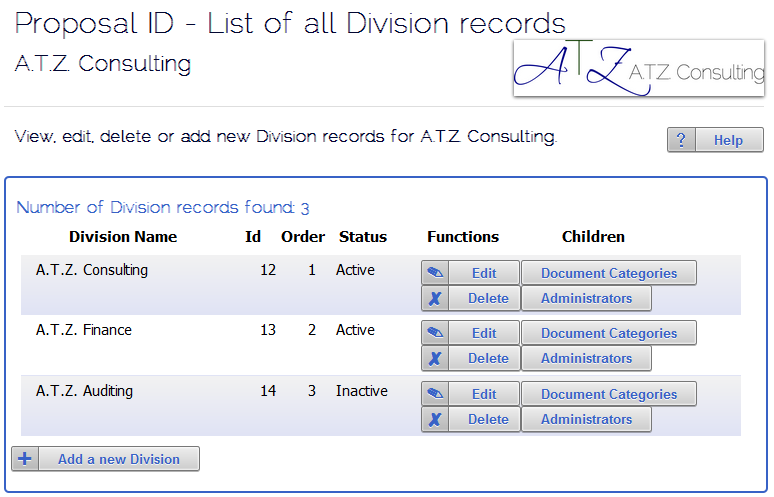Click the question mark help icon
This screenshot has height=497, width=774.
(681, 140)
